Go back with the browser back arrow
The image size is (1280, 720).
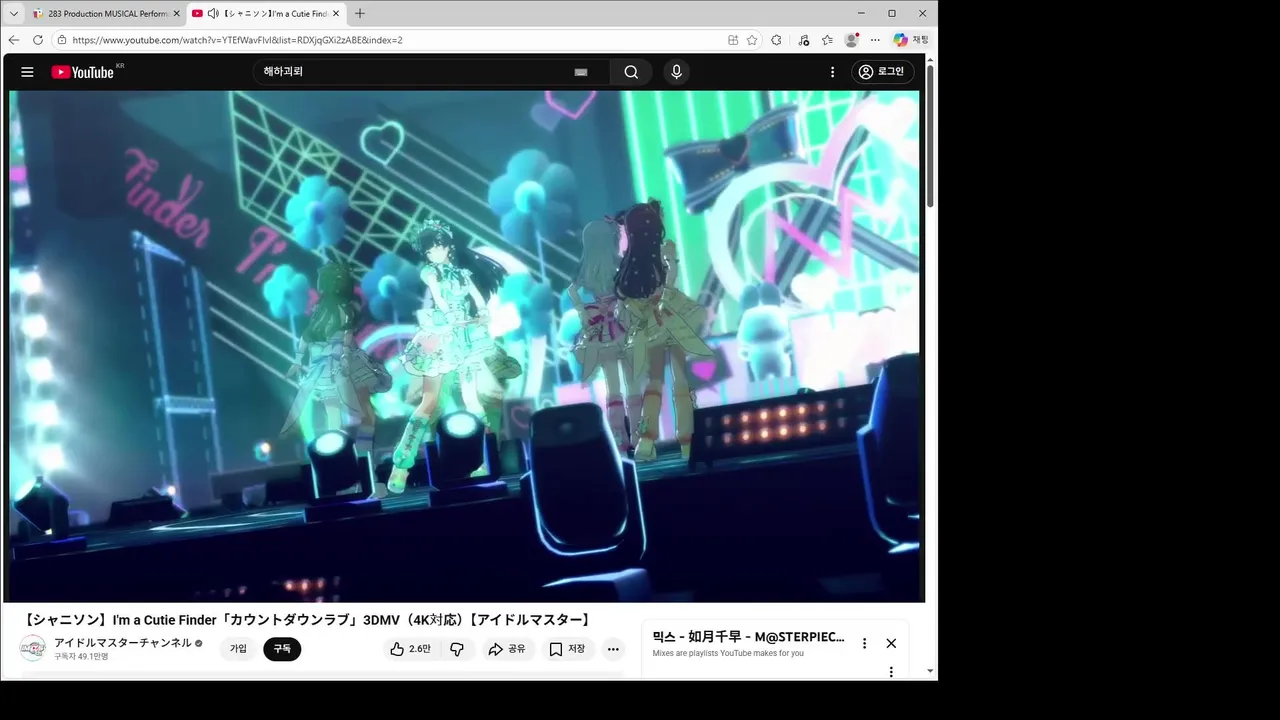coord(14,40)
